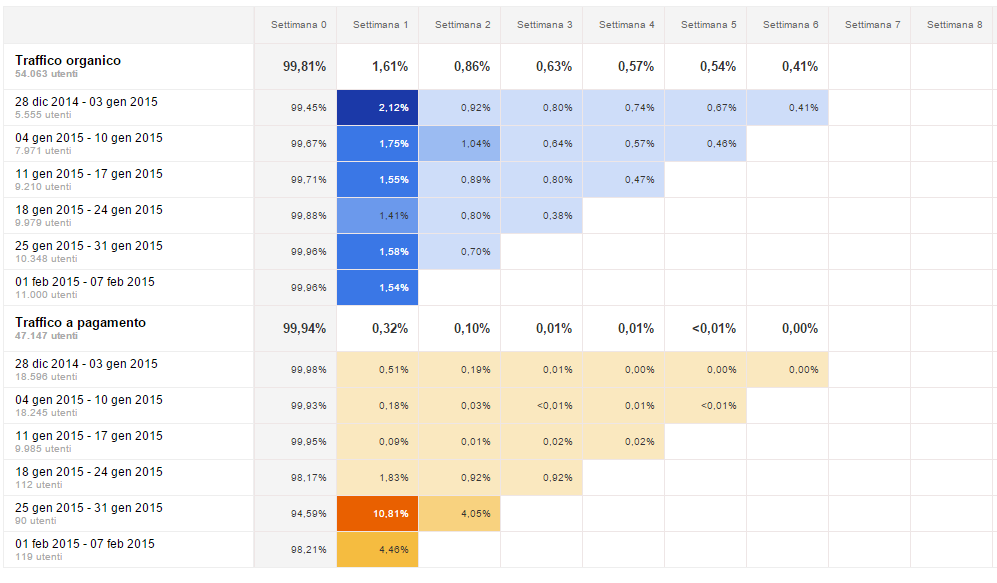The width and height of the screenshot is (997, 583).
Task: Click the yellow 4,46% cell
Action: [x=378, y=550]
